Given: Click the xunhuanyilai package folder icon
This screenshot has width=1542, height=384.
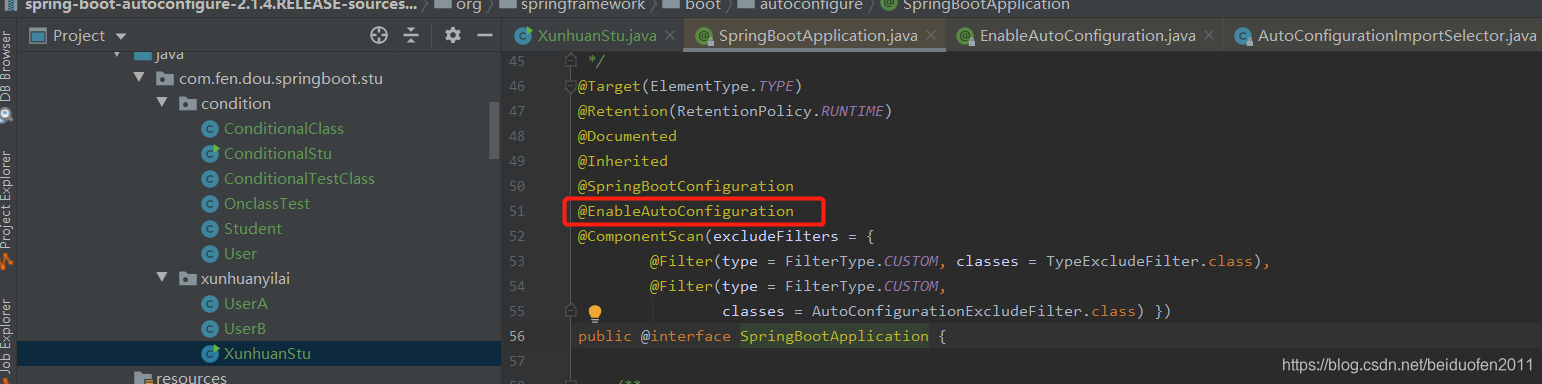Looking at the screenshot, I should point(187,279).
